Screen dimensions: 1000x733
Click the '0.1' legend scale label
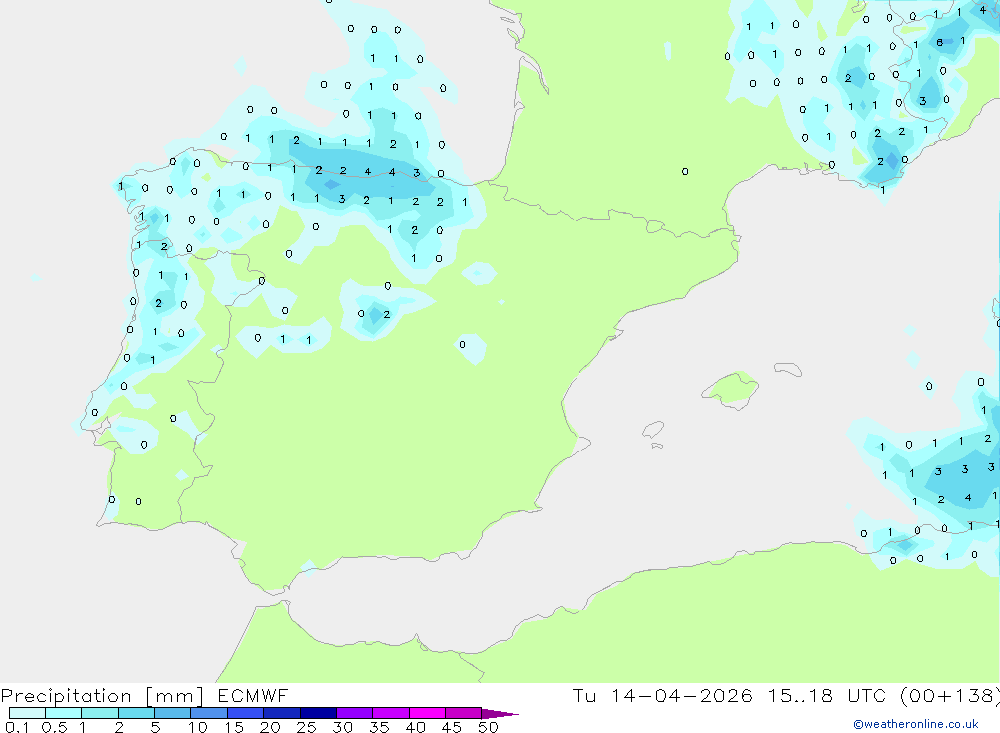17,727
